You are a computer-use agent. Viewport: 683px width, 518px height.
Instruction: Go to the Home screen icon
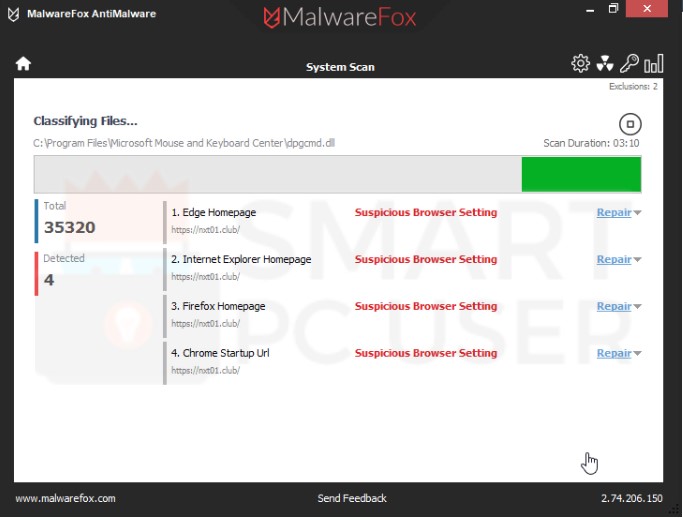[x=23, y=64]
